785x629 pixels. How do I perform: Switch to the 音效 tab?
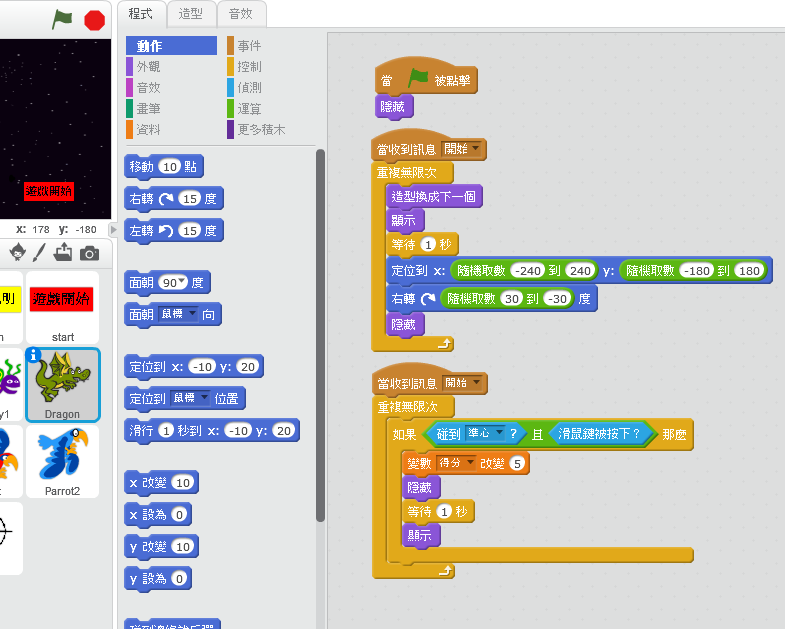(241, 14)
